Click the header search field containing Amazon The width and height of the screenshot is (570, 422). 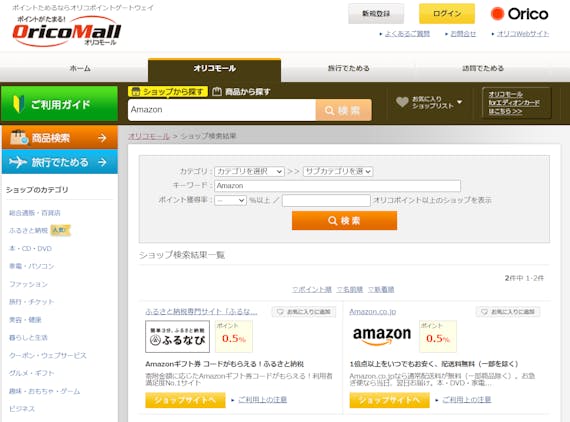pyautogui.click(x=222, y=110)
